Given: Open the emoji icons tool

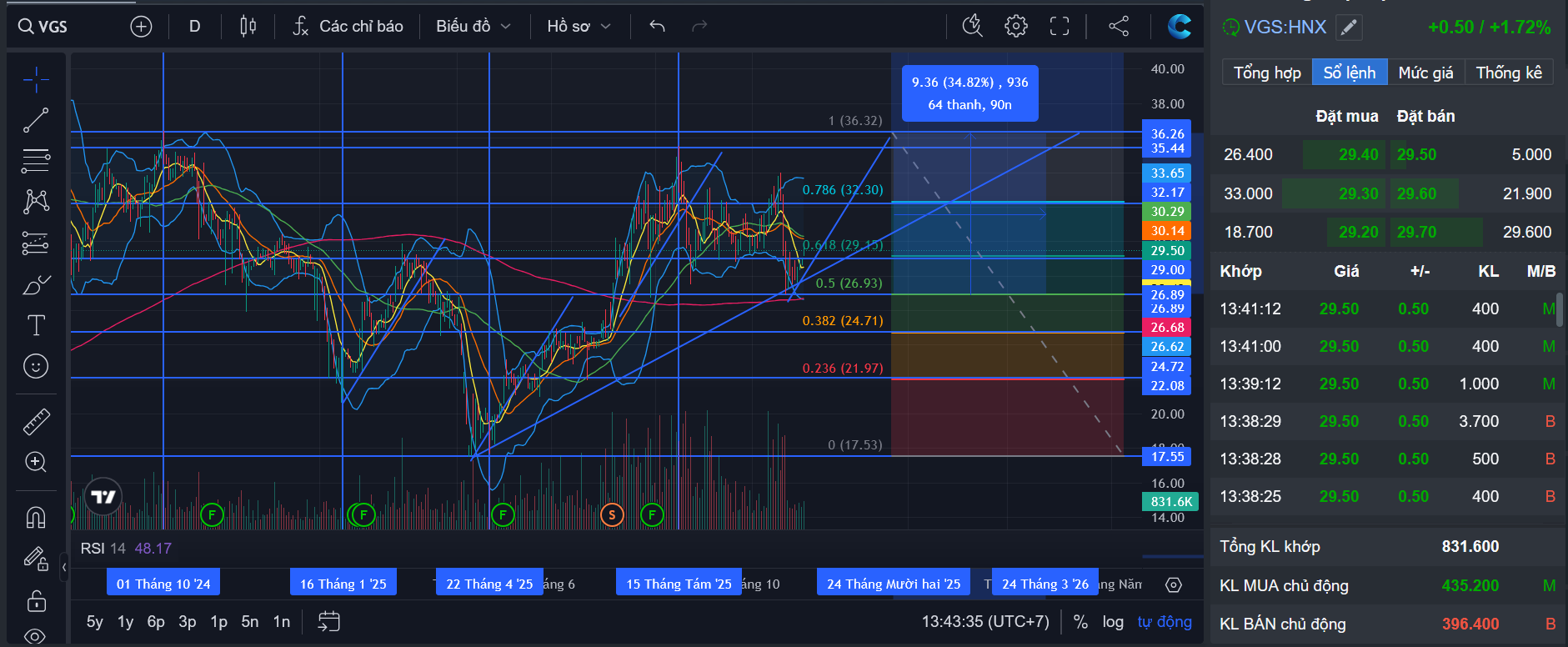Looking at the screenshot, I should click(x=36, y=366).
